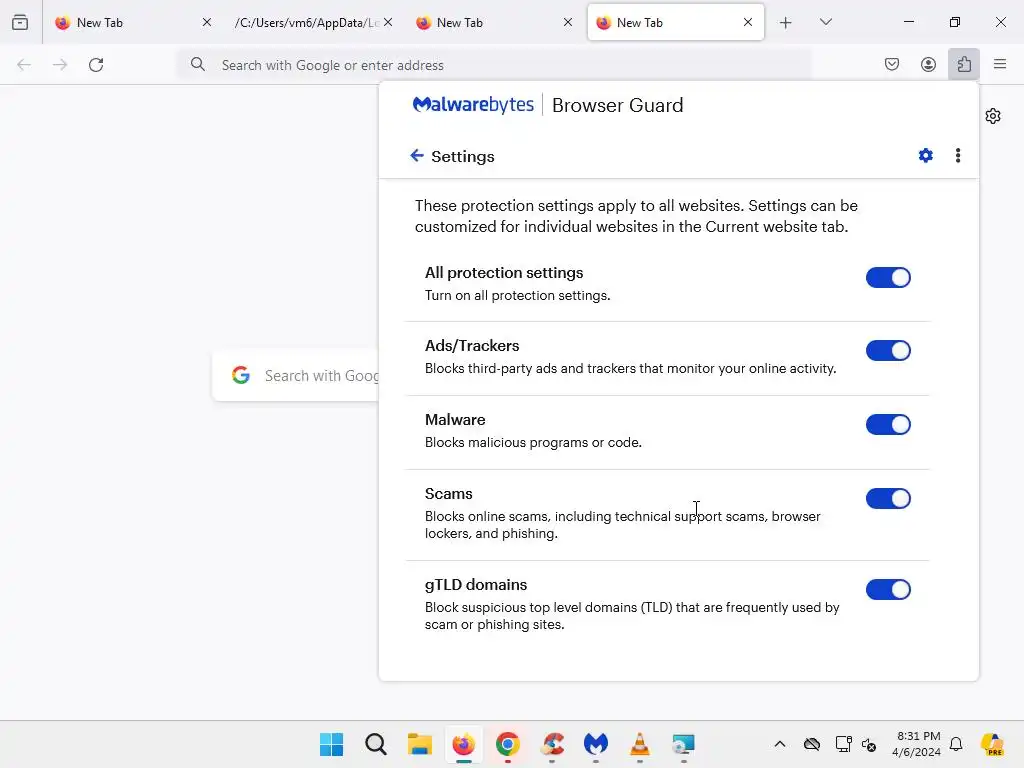Open Windows taskbar search
The image size is (1024, 768).
pos(376,744)
